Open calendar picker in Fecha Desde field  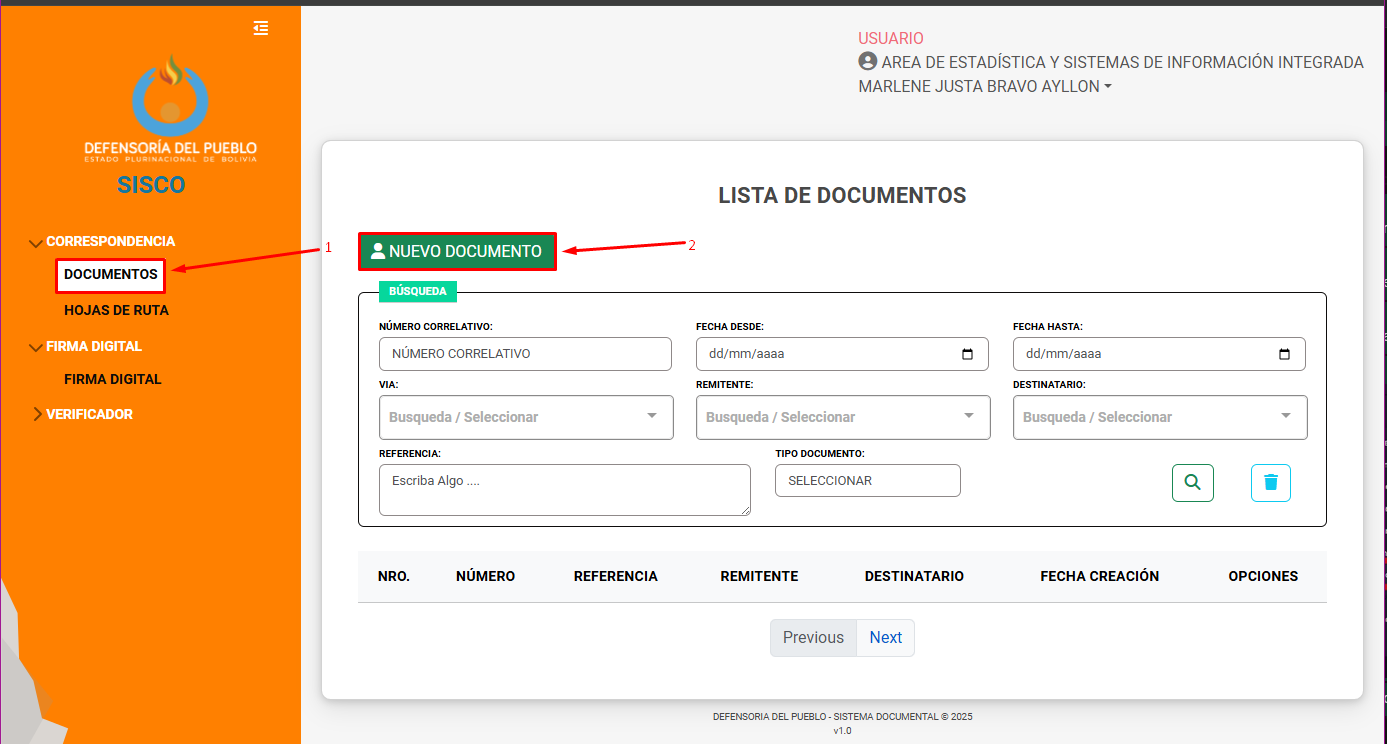966,354
